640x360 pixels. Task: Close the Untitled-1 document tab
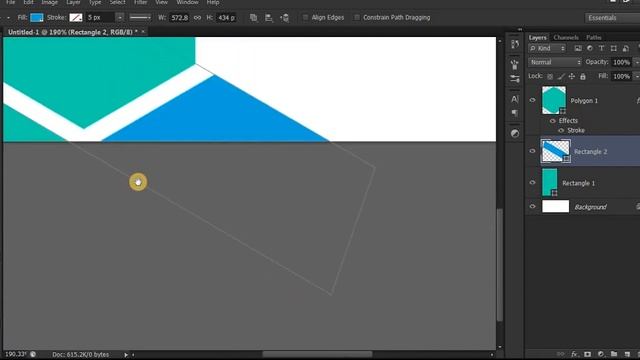[143, 31]
